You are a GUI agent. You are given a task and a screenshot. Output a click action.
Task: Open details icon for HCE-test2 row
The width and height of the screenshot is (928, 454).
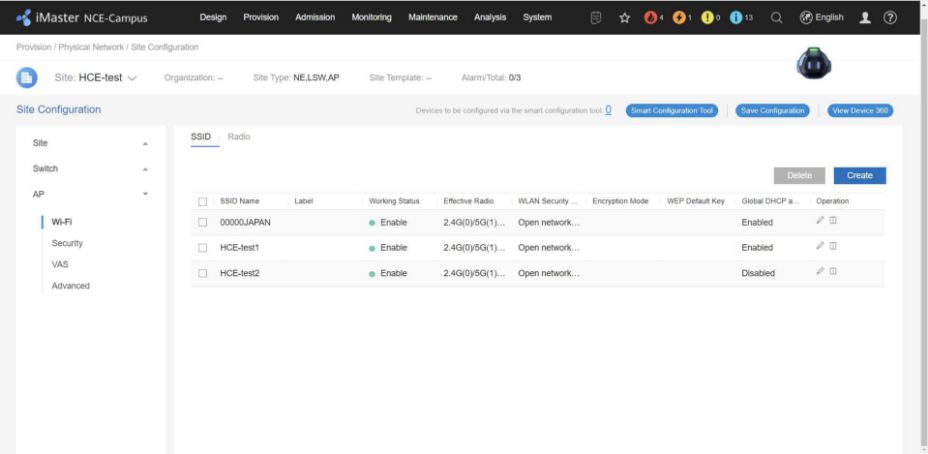click(833, 271)
